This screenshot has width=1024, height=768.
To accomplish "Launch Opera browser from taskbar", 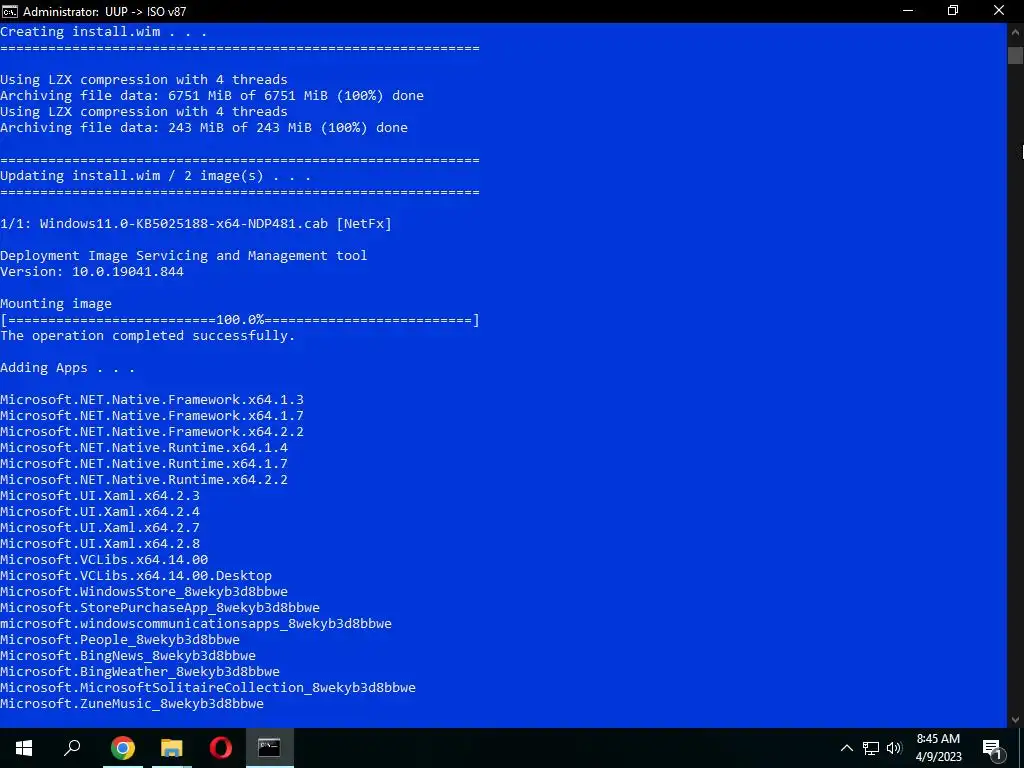I will (x=221, y=748).
